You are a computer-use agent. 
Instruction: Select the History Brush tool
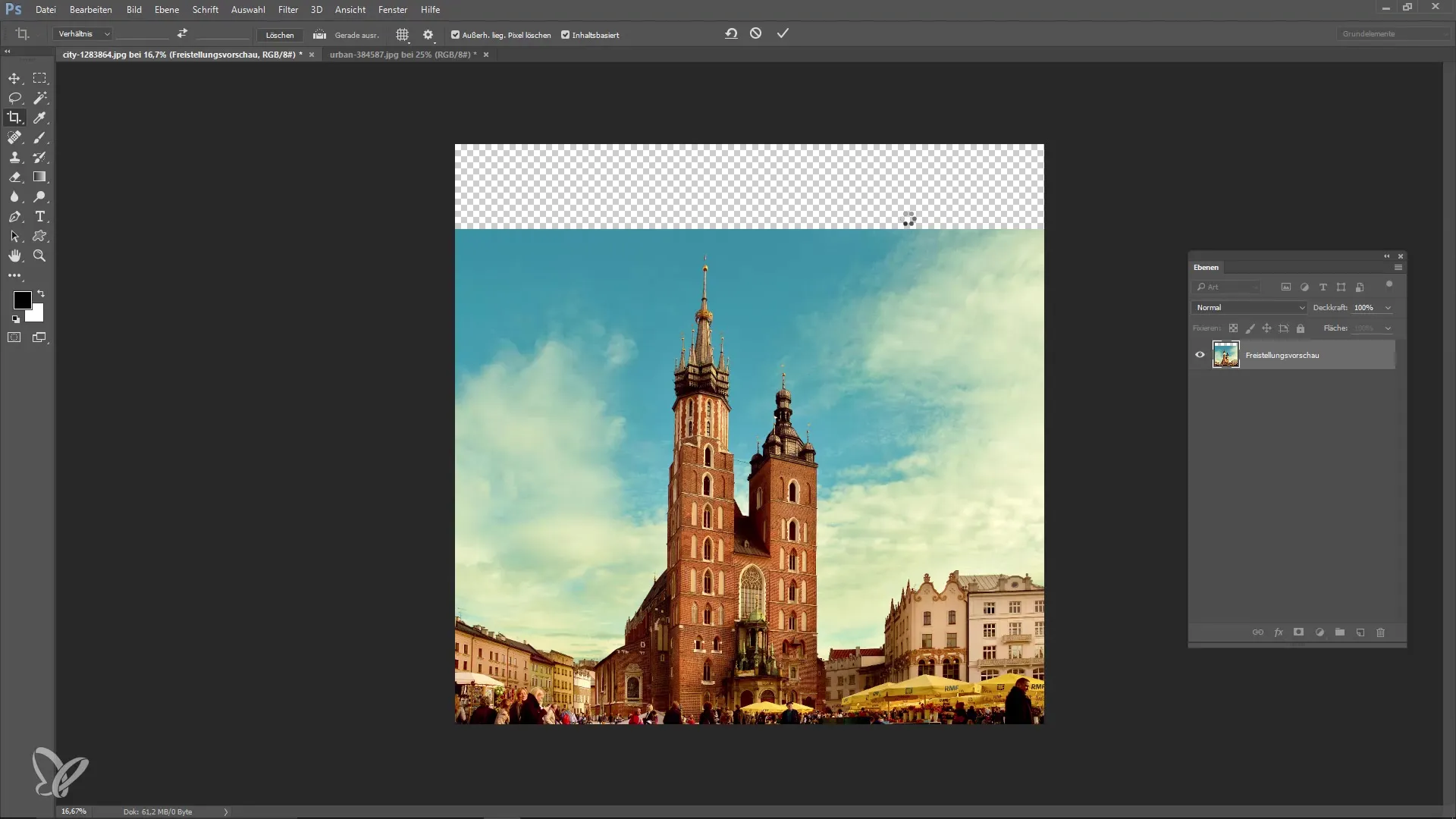click(39, 157)
